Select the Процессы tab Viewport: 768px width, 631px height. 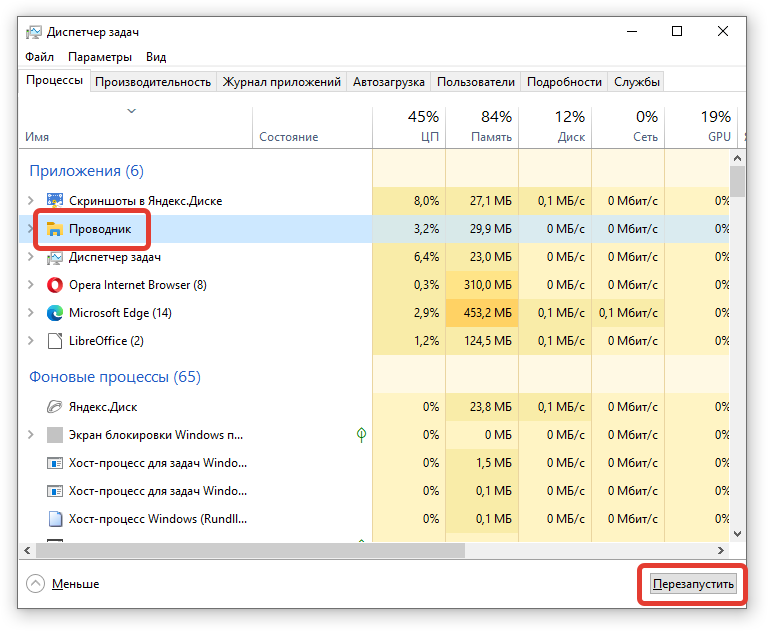point(54,80)
